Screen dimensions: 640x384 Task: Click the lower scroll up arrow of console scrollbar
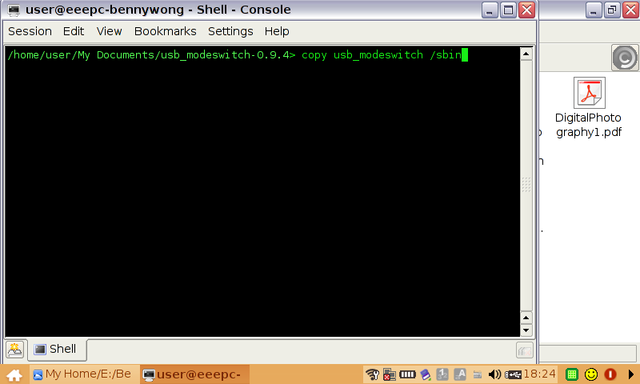526,317
